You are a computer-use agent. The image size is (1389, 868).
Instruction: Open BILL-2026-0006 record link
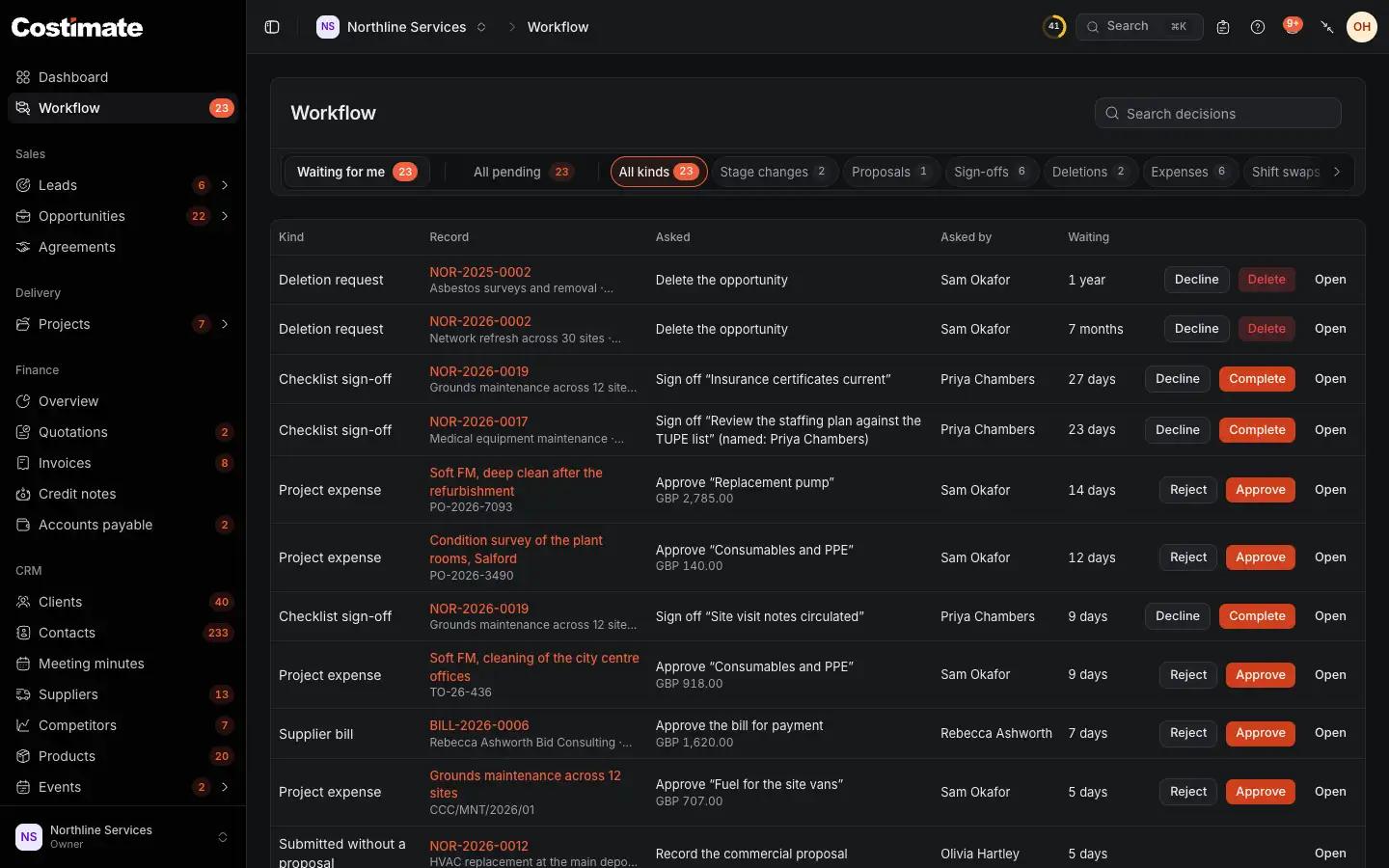coord(479,725)
